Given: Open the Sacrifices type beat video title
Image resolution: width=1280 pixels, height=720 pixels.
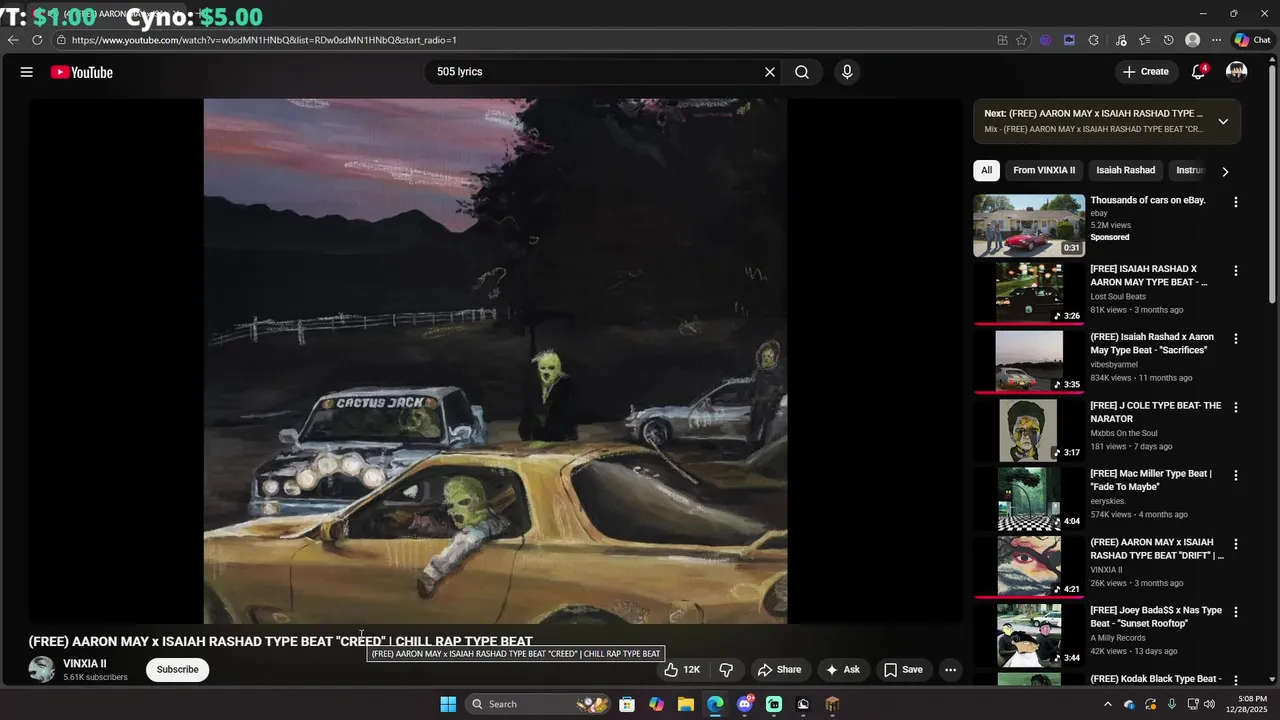Looking at the screenshot, I should (x=1152, y=343).
